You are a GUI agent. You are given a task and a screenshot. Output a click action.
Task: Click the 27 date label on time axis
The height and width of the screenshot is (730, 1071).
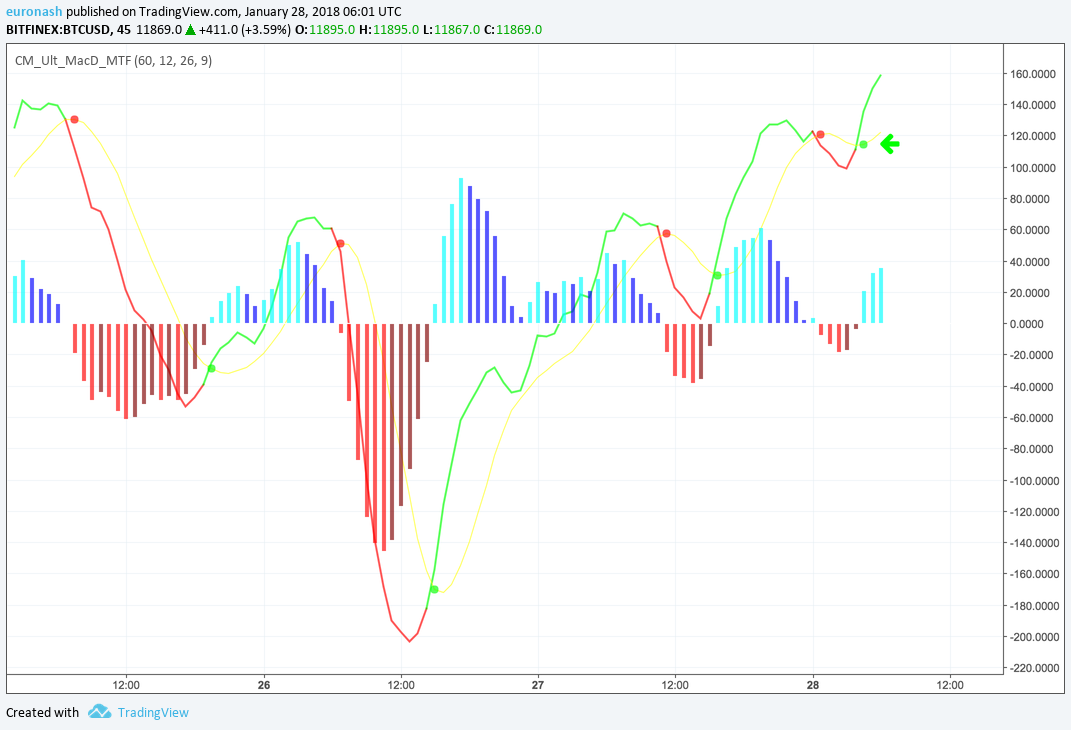tap(538, 685)
